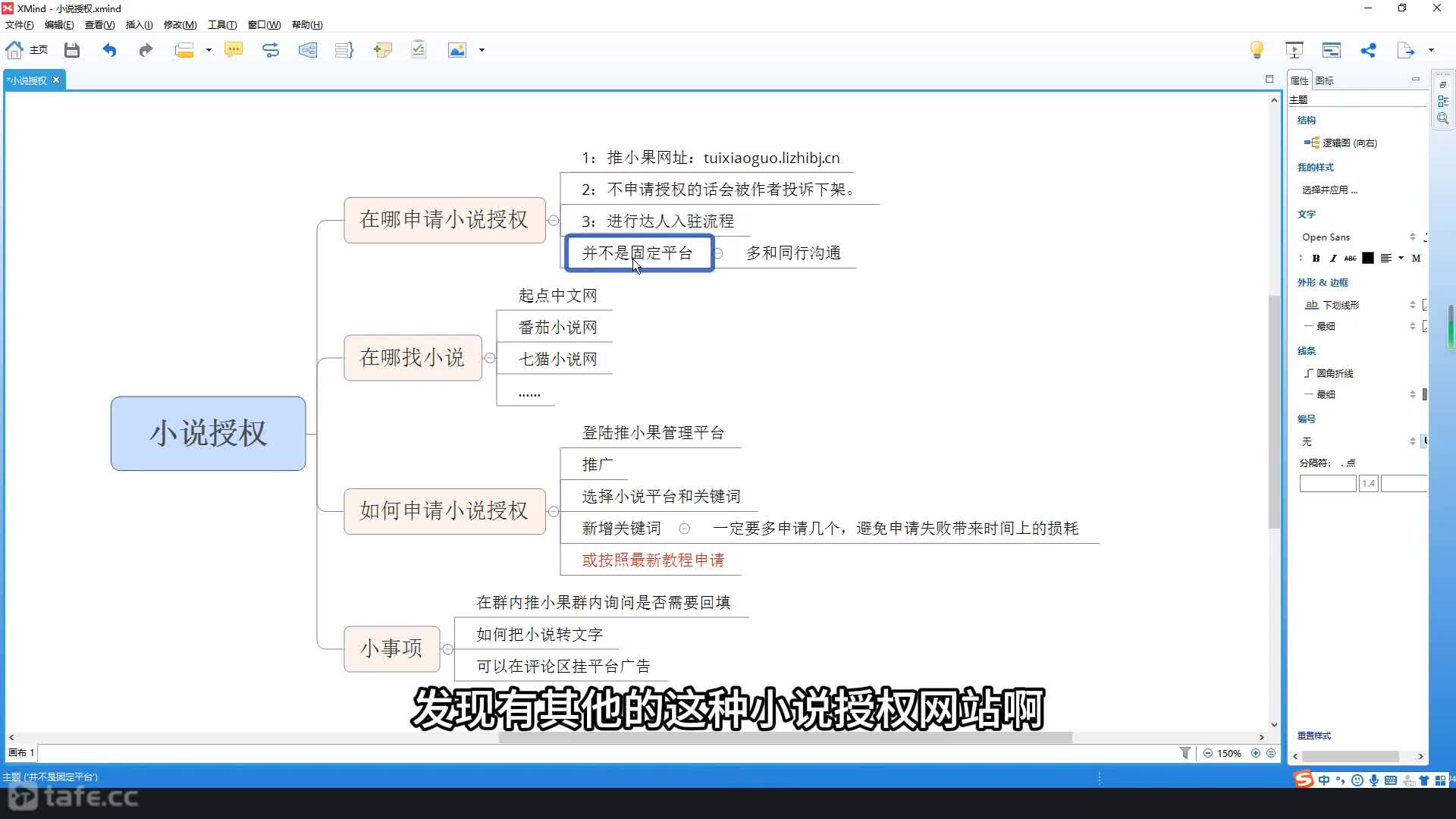1456x819 pixels.
Task: Select the 画布 1 sheet tab
Action: click(21, 753)
